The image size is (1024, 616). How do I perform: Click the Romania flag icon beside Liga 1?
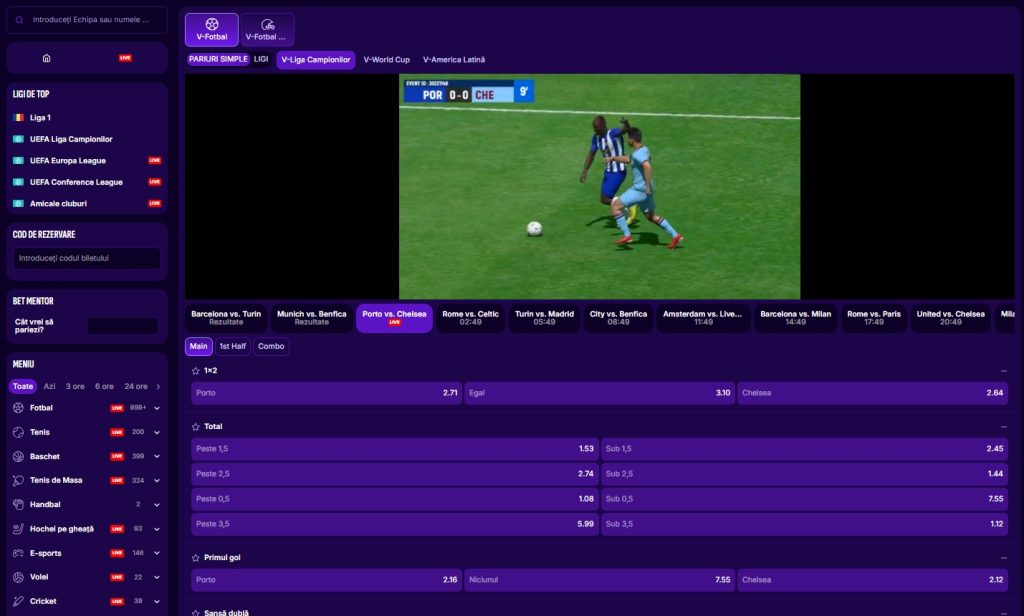point(18,118)
